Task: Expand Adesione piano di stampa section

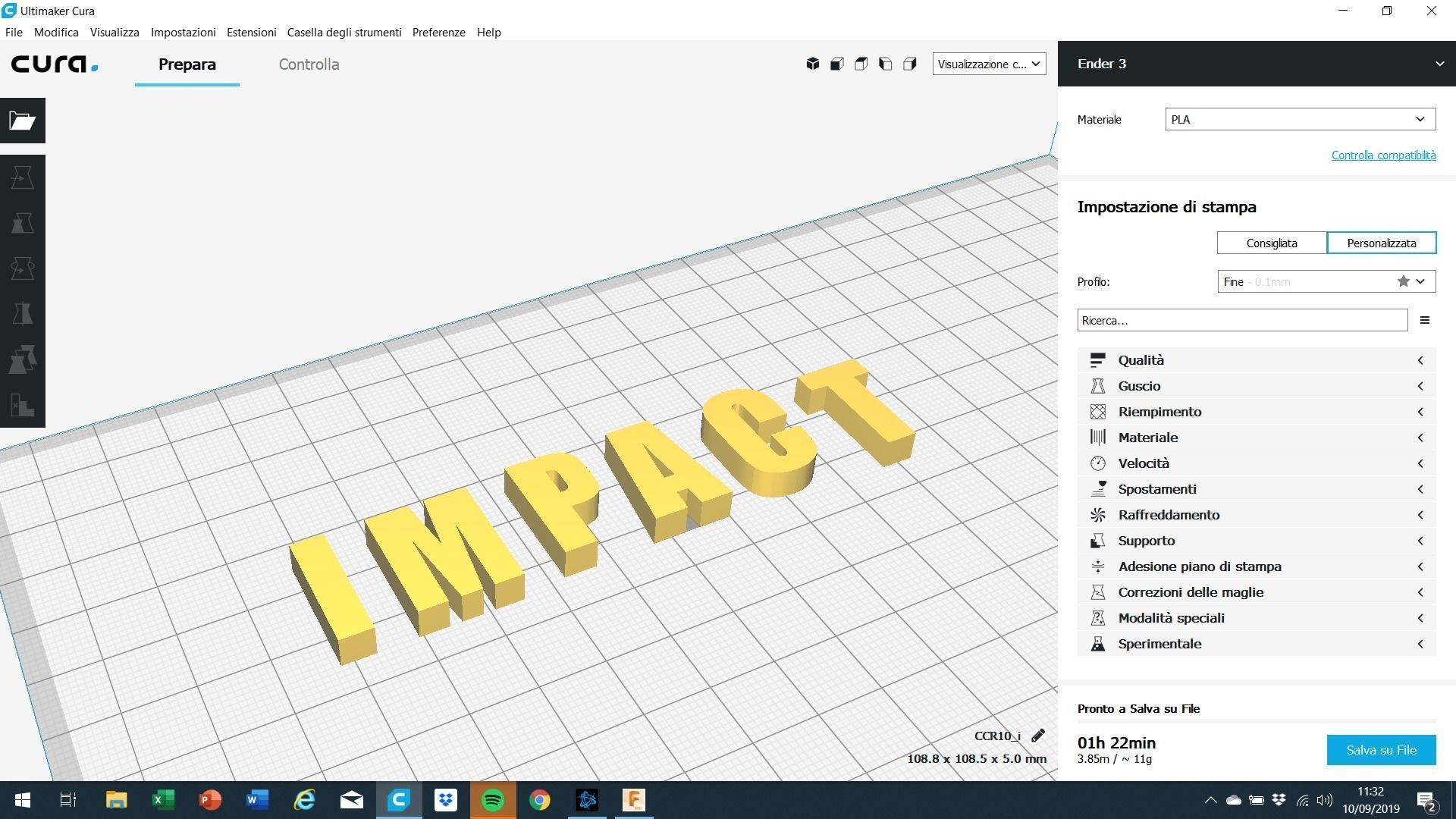Action: pyautogui.click(x=1257, y=566)
